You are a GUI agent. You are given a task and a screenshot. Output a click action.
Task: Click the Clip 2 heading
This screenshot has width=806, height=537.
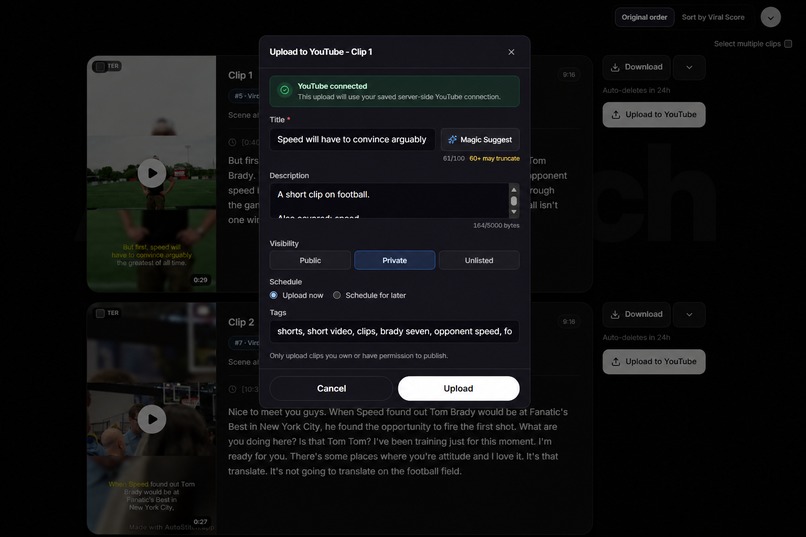[x=241, y=322]
